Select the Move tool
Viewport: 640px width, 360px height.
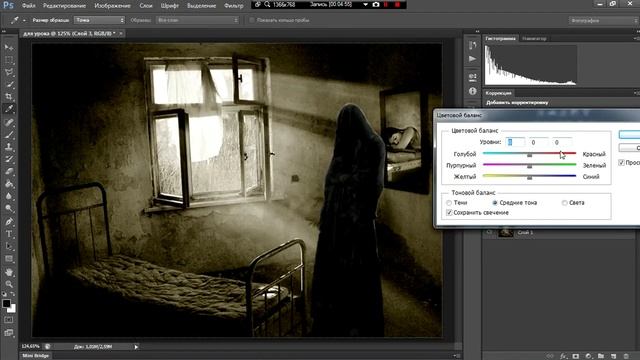[9, 47]
